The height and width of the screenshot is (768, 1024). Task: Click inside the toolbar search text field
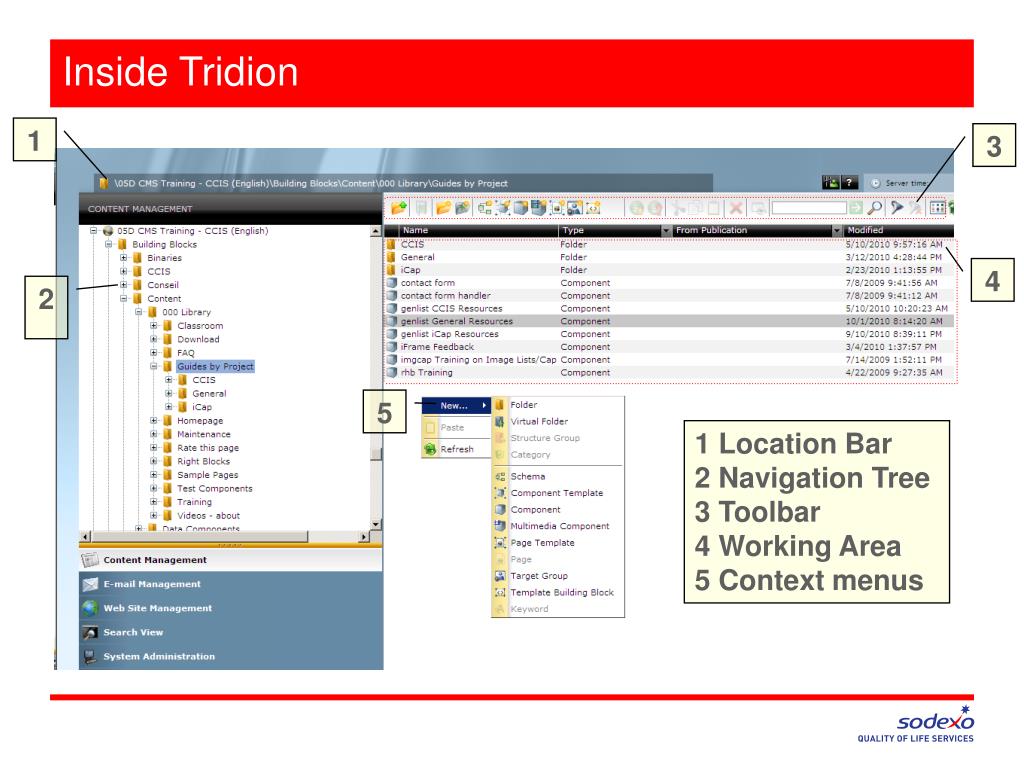(809, 208)
